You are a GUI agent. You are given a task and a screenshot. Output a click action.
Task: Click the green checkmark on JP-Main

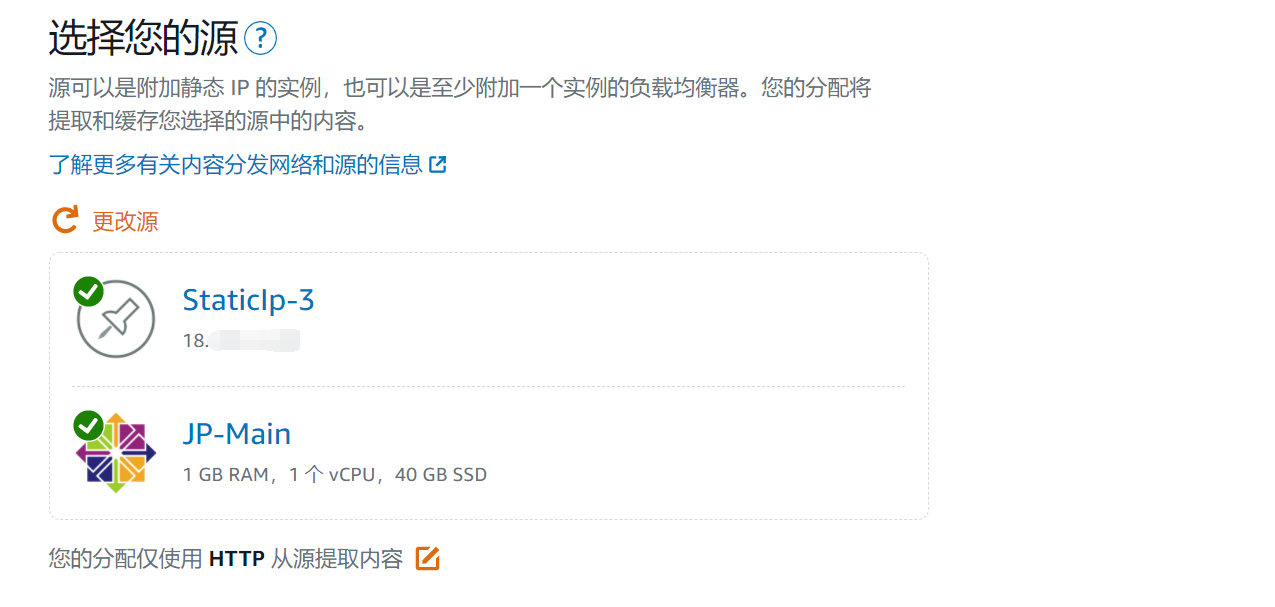coord(88,425)
